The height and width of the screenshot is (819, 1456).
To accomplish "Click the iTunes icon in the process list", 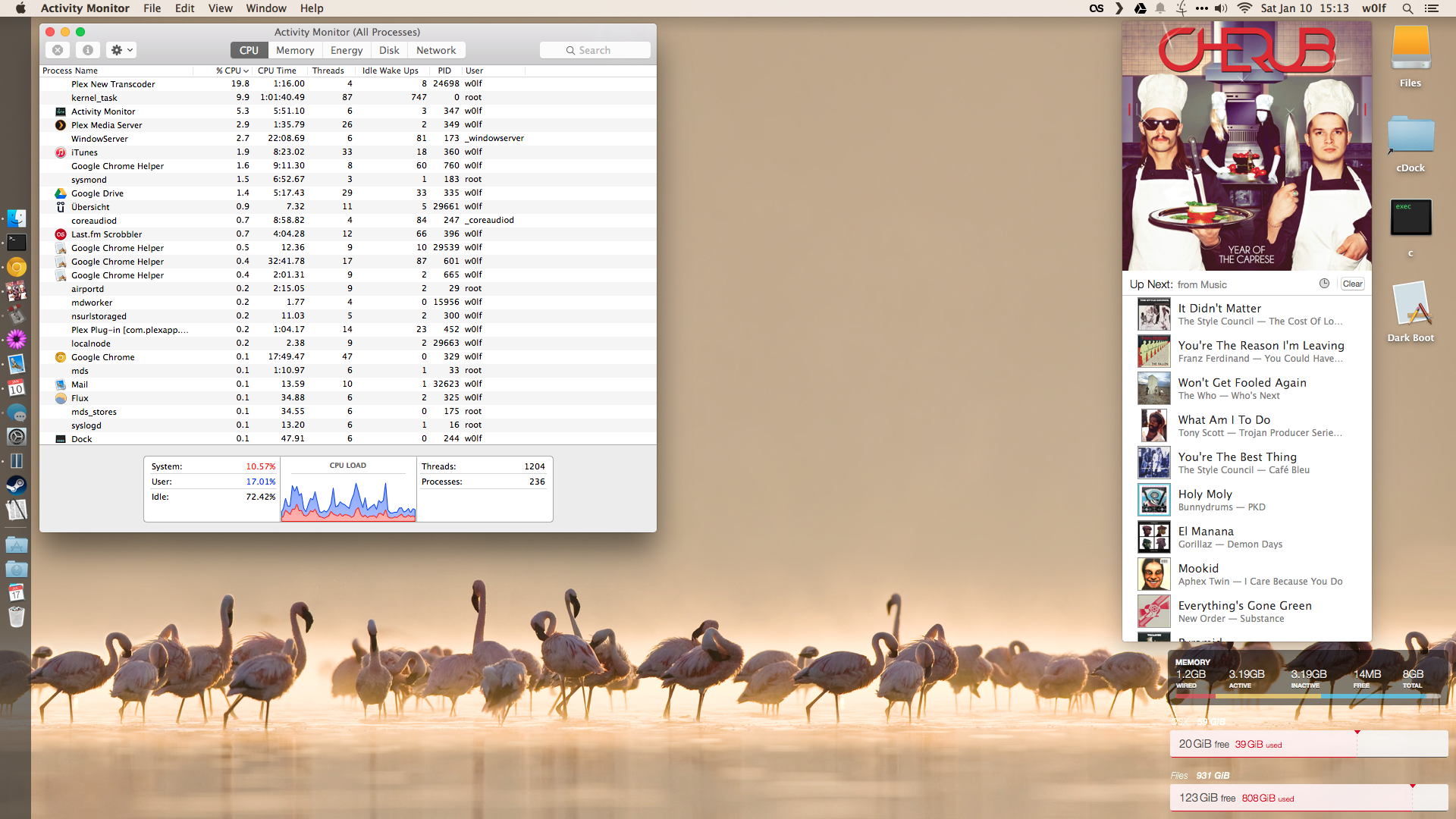I will tap(61, 152).
